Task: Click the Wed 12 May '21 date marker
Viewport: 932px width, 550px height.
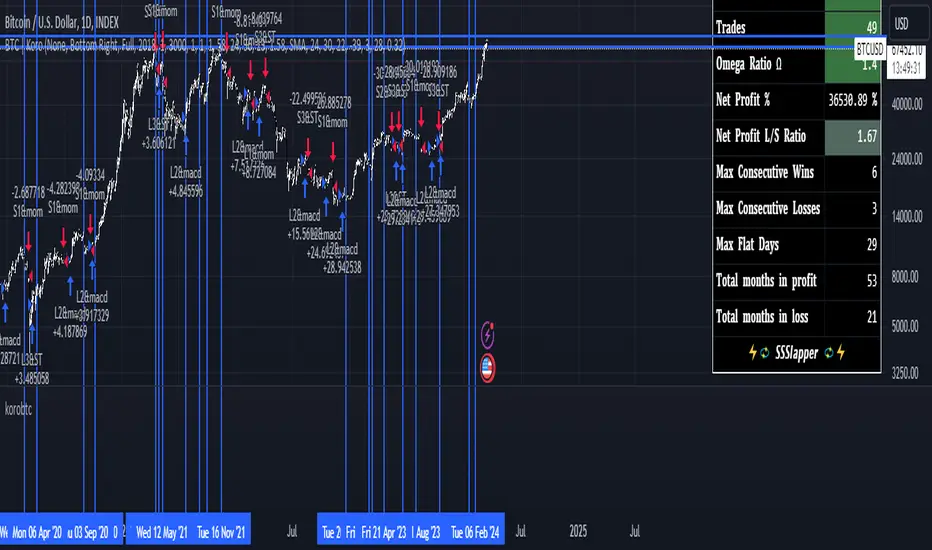Action: coord(161,532)
